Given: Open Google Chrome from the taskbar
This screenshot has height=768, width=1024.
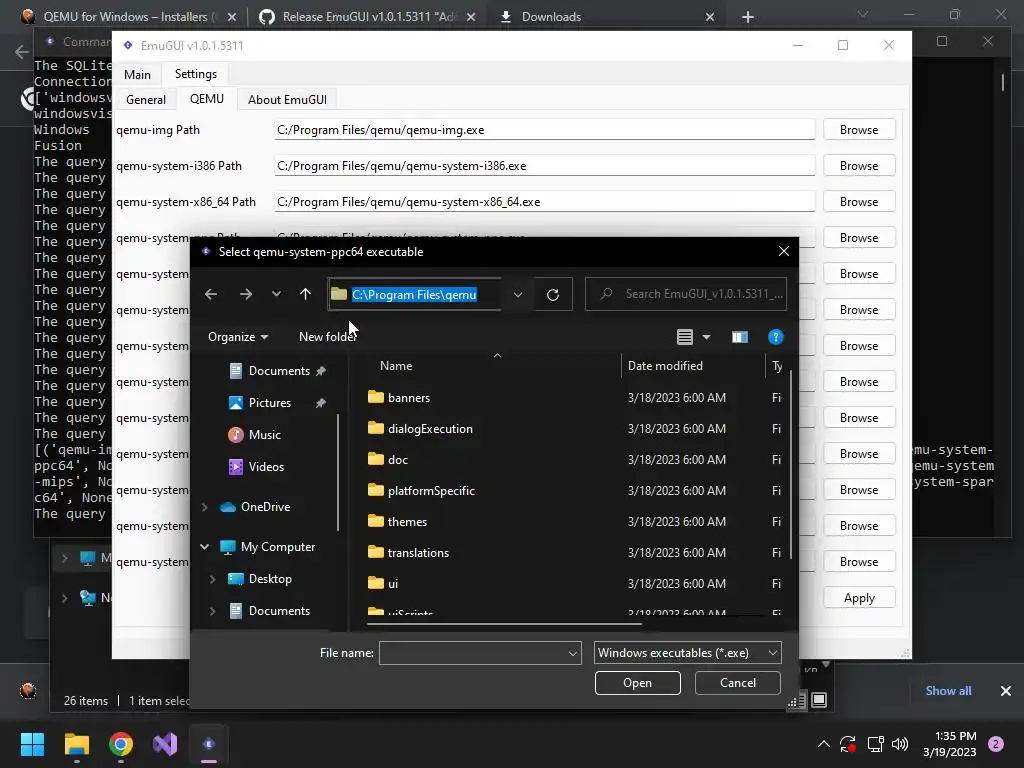Looking at the screenshot, I should tap(121, 744).
